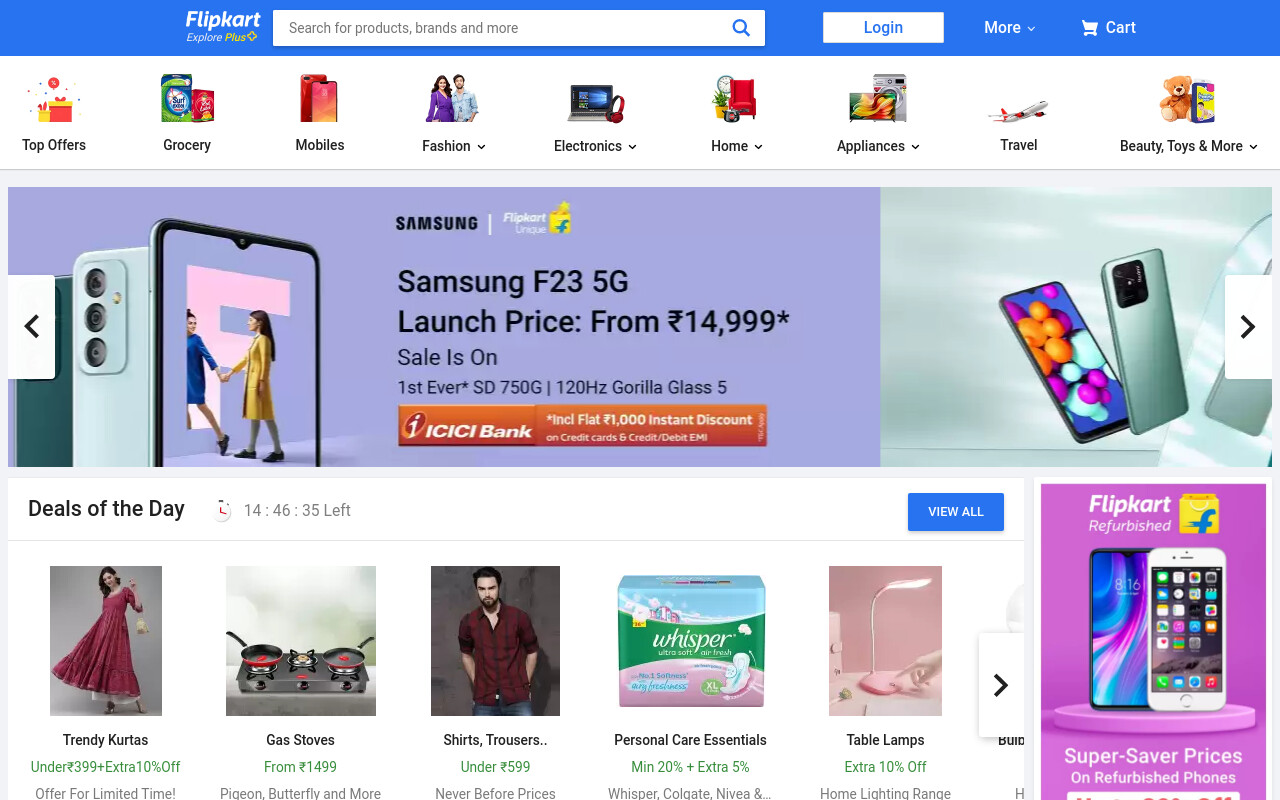Open Beauty, Toys & More menu
This screenshot has height=800, width=1280.
(x=1189, y=146)
